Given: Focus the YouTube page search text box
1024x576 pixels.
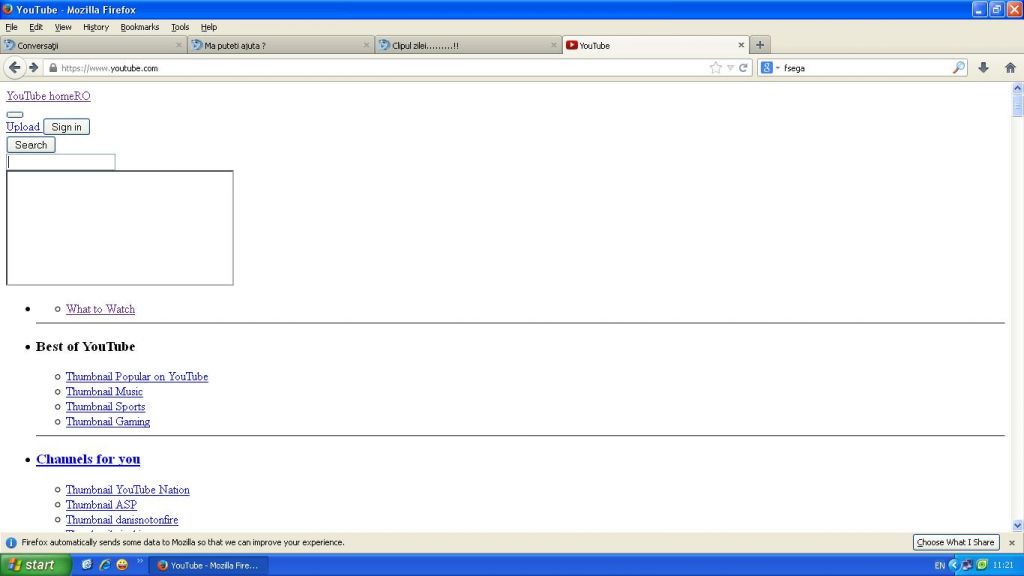Looking at the screenshot, I should tap(61, 162).
